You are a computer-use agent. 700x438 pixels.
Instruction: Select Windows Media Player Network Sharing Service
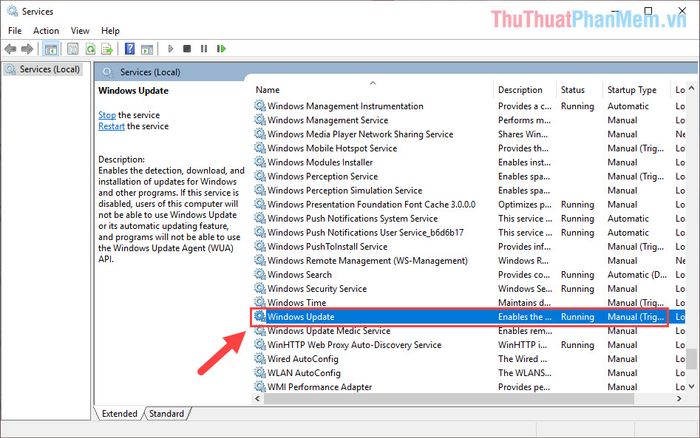click(x=467, y=134)
